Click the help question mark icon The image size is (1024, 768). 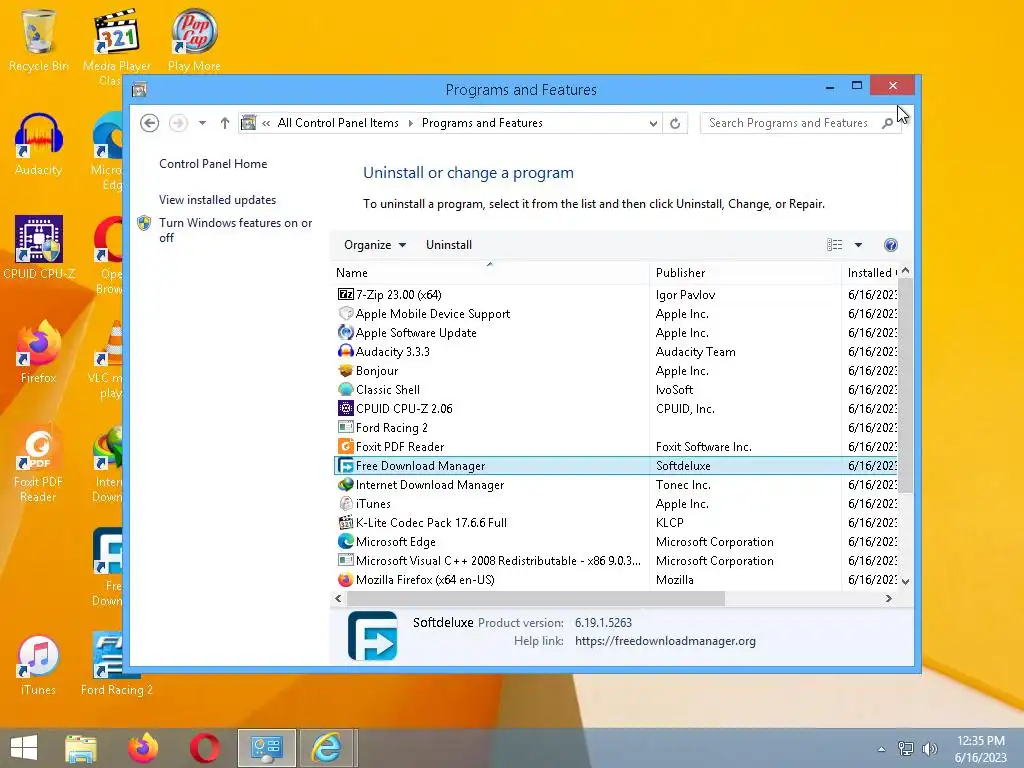click(890, 245)
